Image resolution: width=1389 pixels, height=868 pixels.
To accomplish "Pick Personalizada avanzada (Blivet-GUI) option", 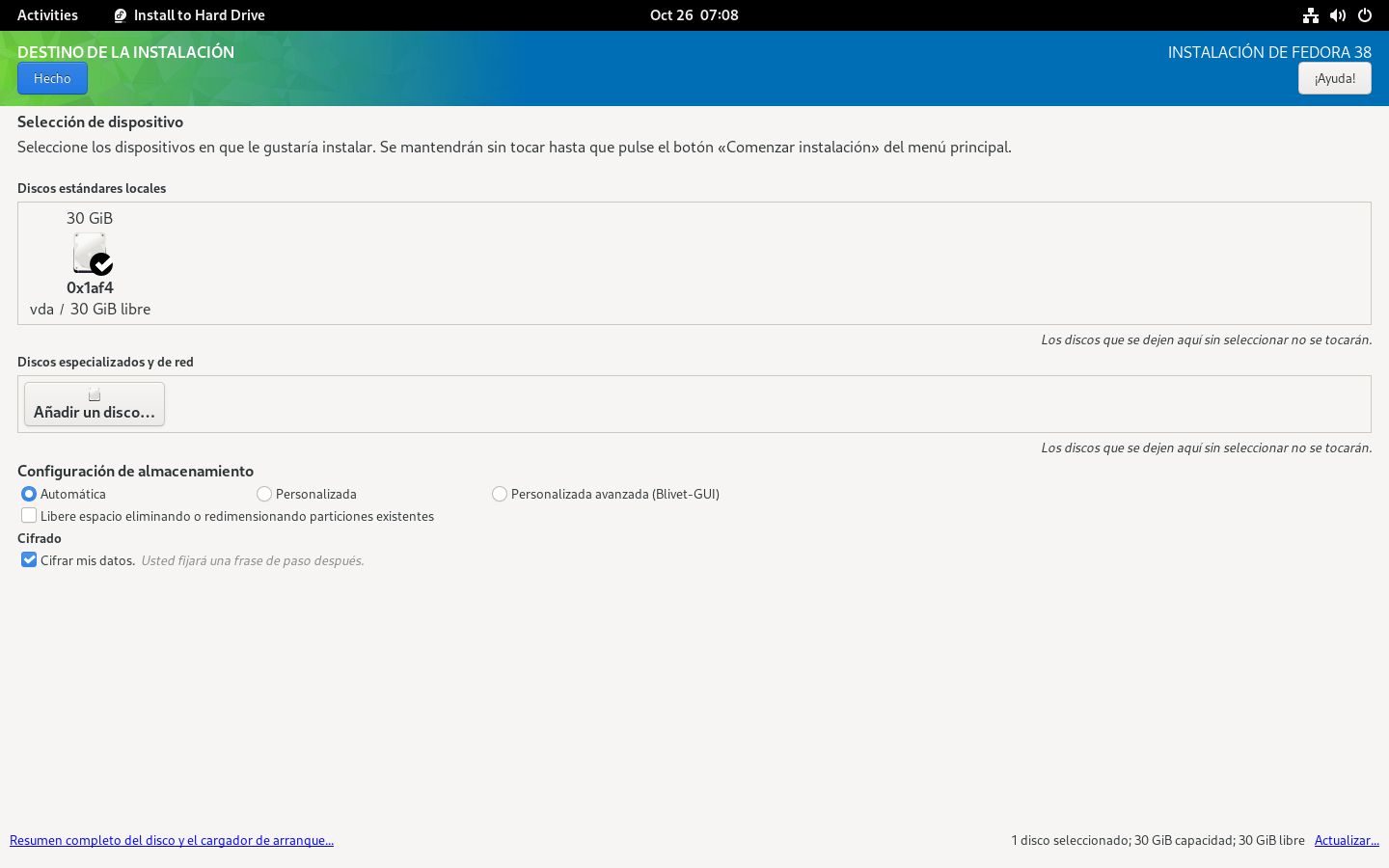I will pyautogui.click(x=500, y=494).
